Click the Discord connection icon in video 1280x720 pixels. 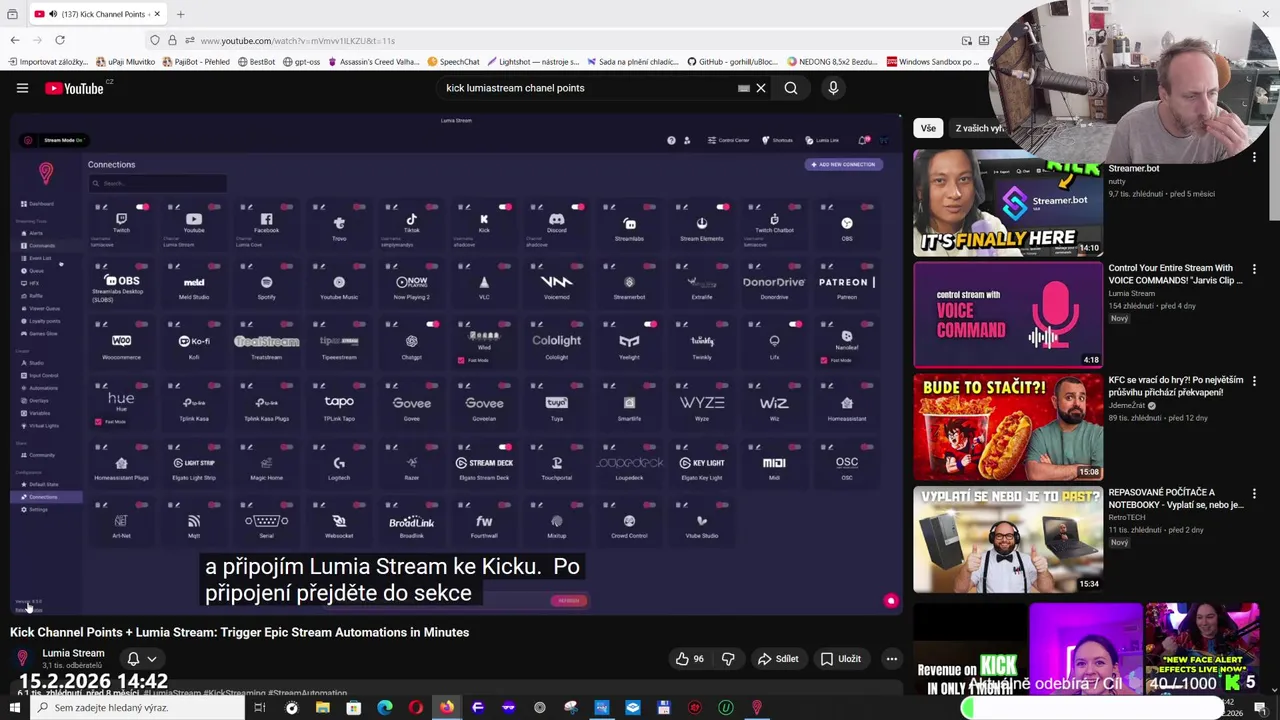[x=556, y=220]
